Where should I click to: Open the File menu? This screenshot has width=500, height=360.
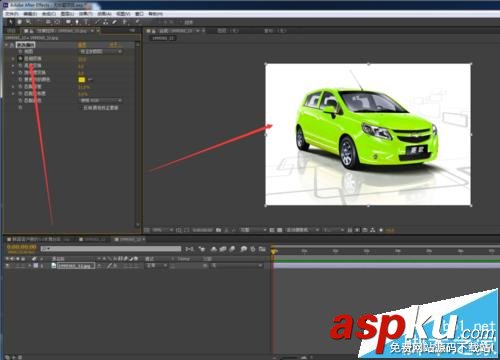[12, 14]
